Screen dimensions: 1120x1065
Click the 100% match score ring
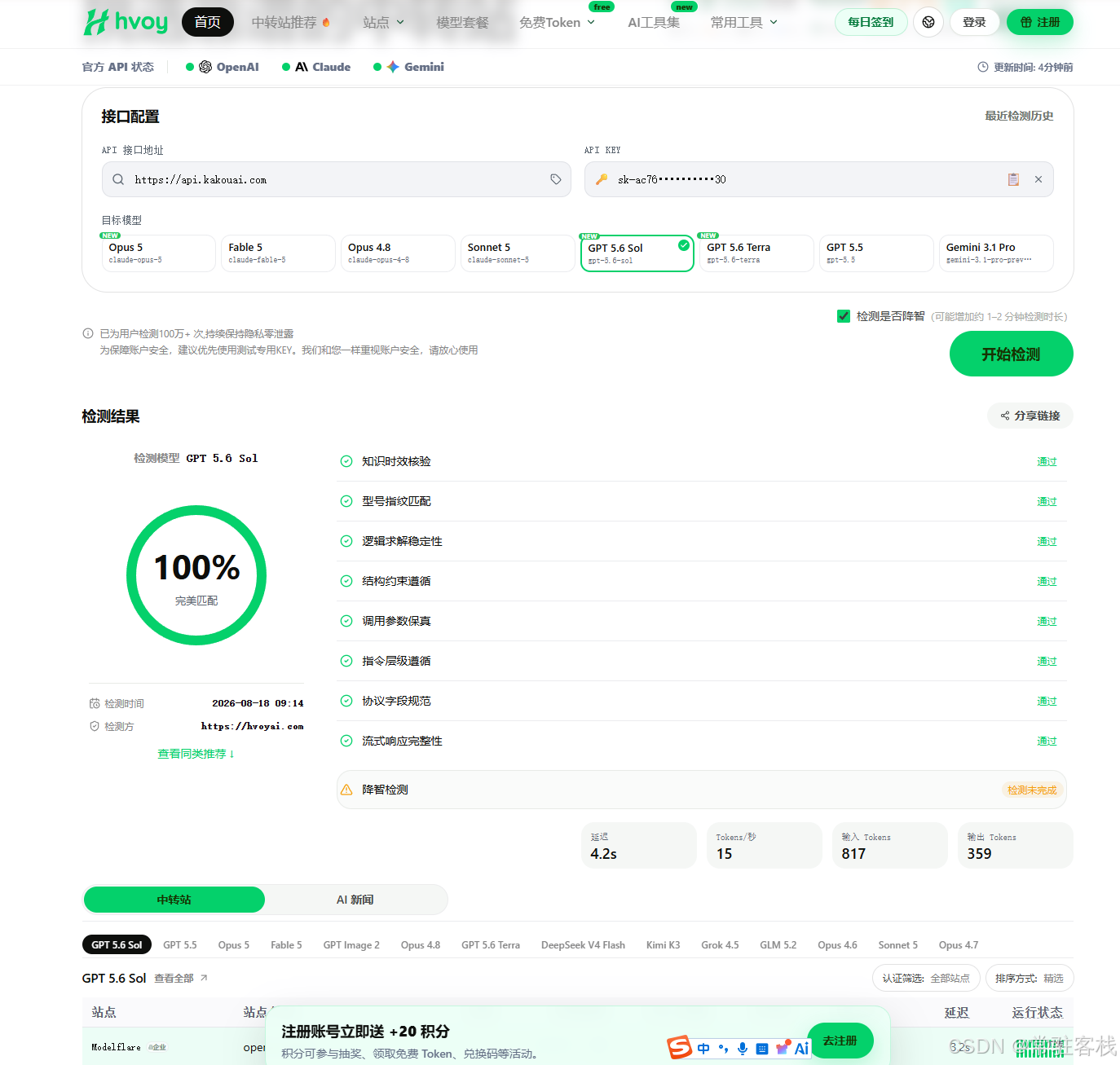tap(196, 575)
